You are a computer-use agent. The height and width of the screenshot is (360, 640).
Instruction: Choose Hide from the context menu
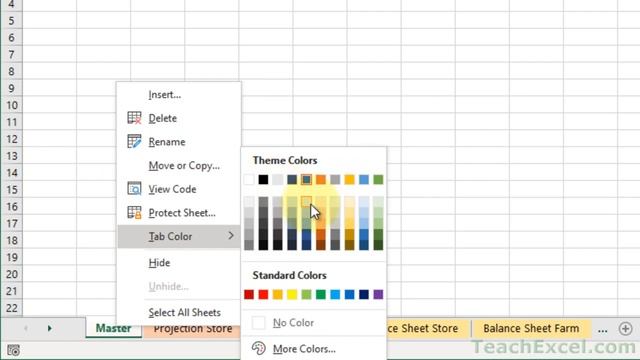159,263
